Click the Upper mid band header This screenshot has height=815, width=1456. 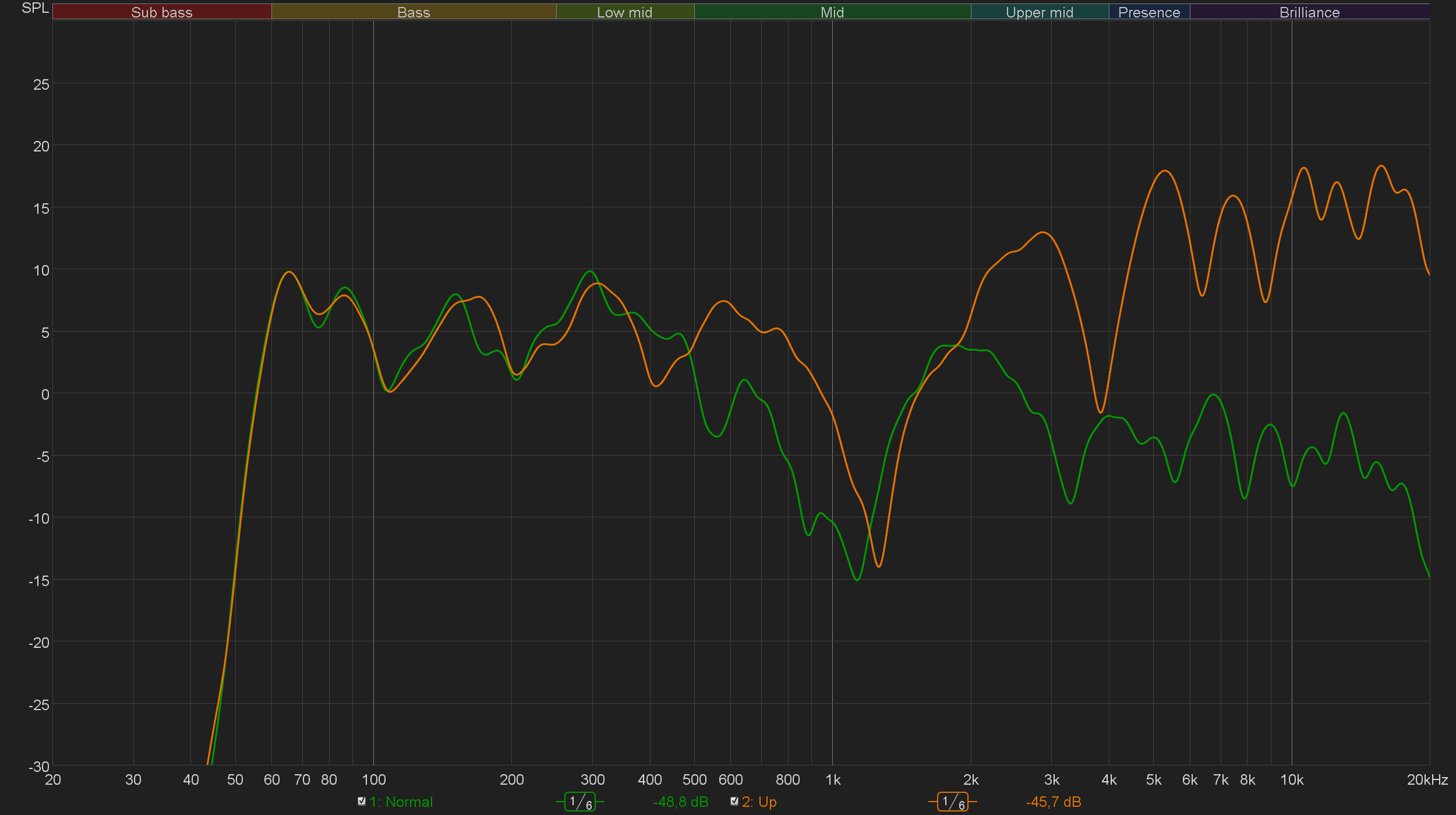point(1040,12)
